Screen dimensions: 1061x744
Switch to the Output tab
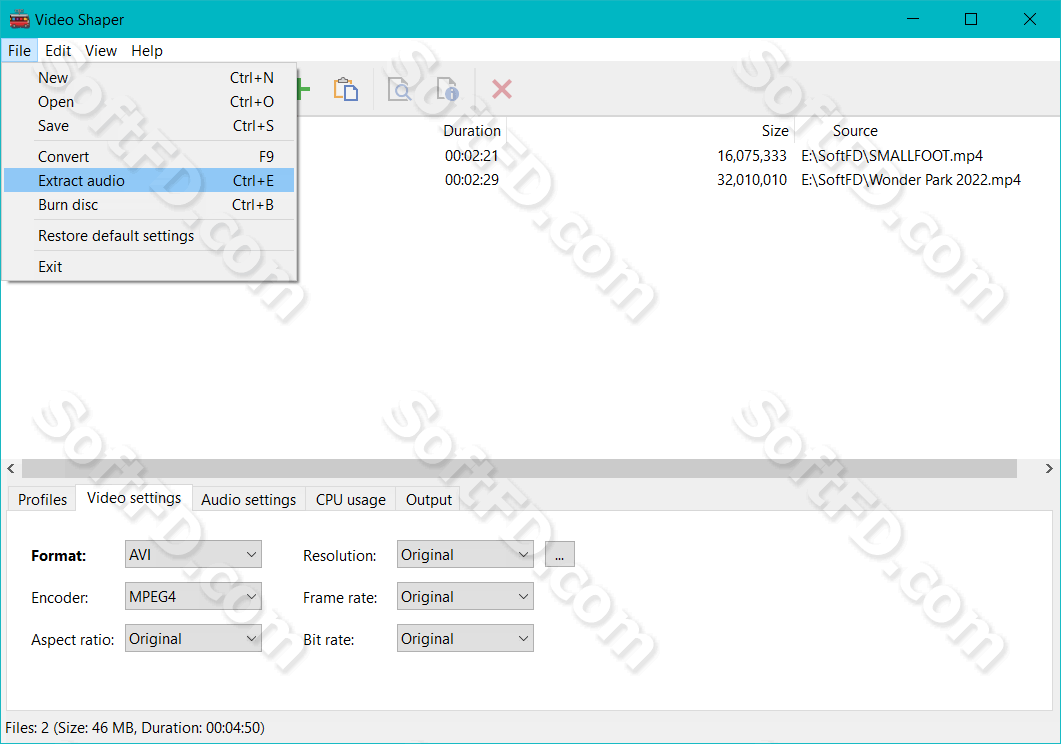(428, 499)
